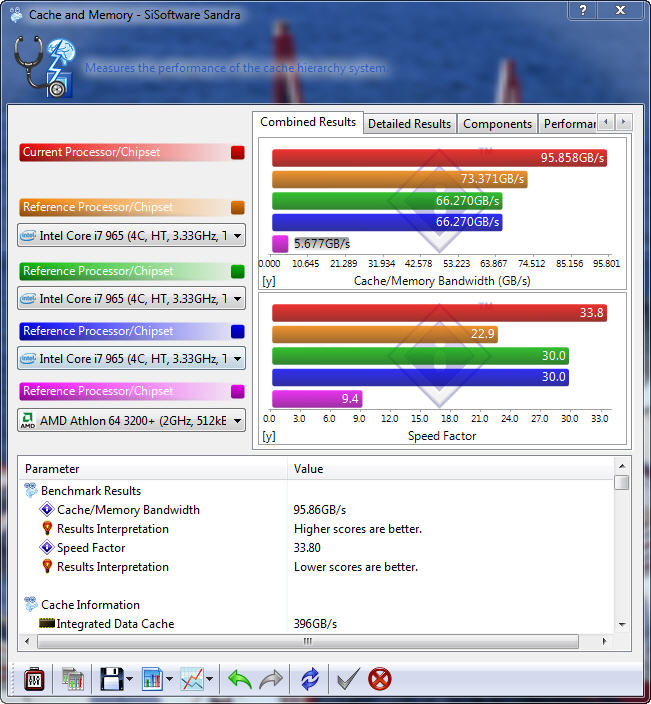The width and height of the screenshot is (651, 704).
Task: Click Sandra app icon in title bar
Action: 16,15
